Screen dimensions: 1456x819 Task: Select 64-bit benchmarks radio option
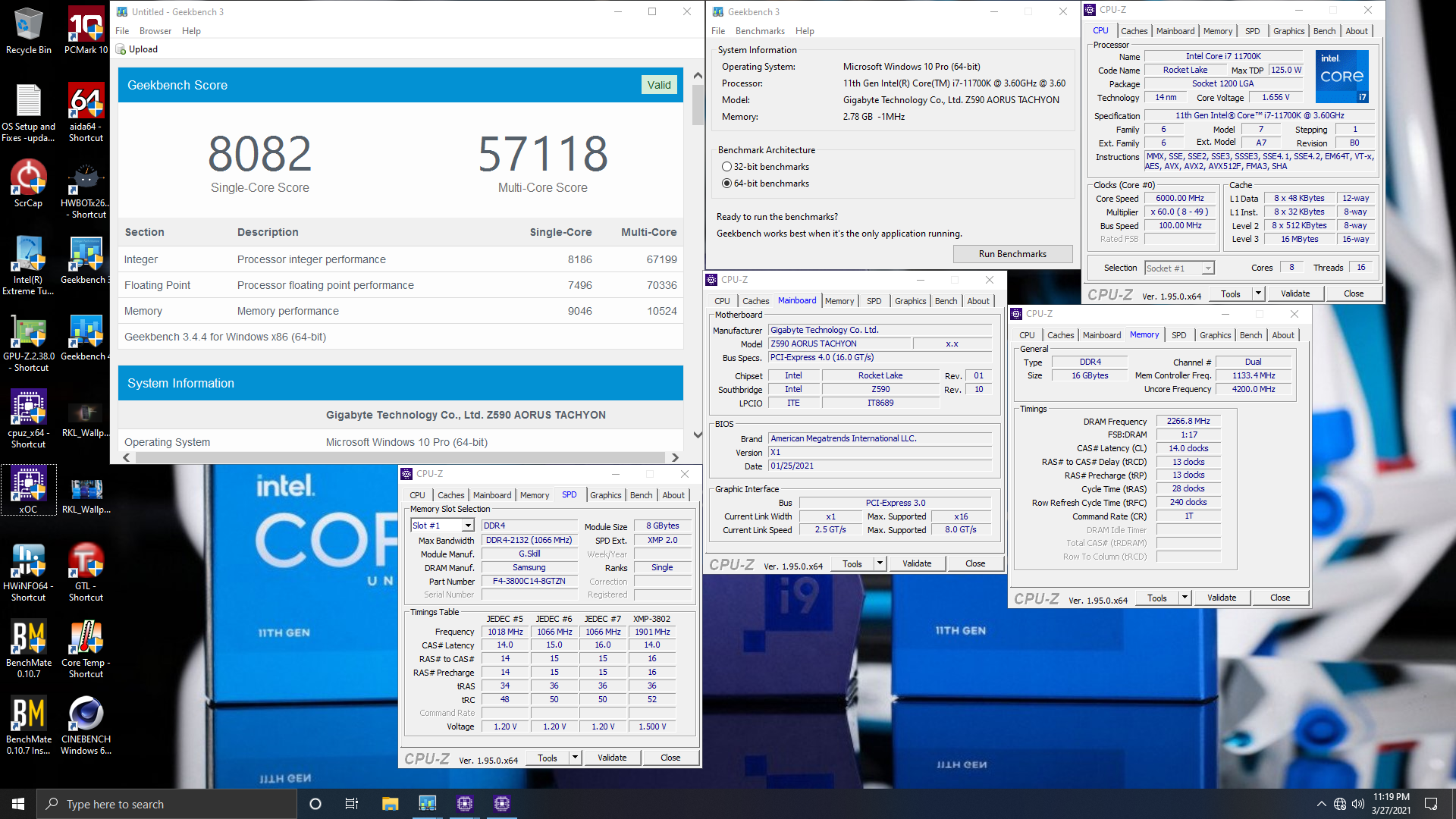pos(766,184)
